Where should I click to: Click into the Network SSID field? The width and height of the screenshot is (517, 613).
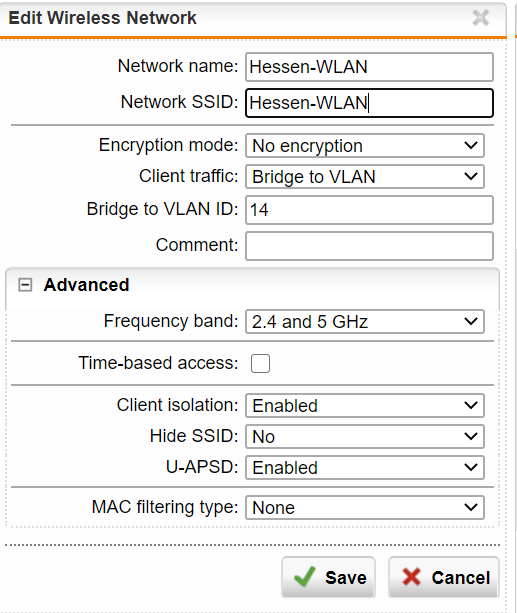[369, 103]
